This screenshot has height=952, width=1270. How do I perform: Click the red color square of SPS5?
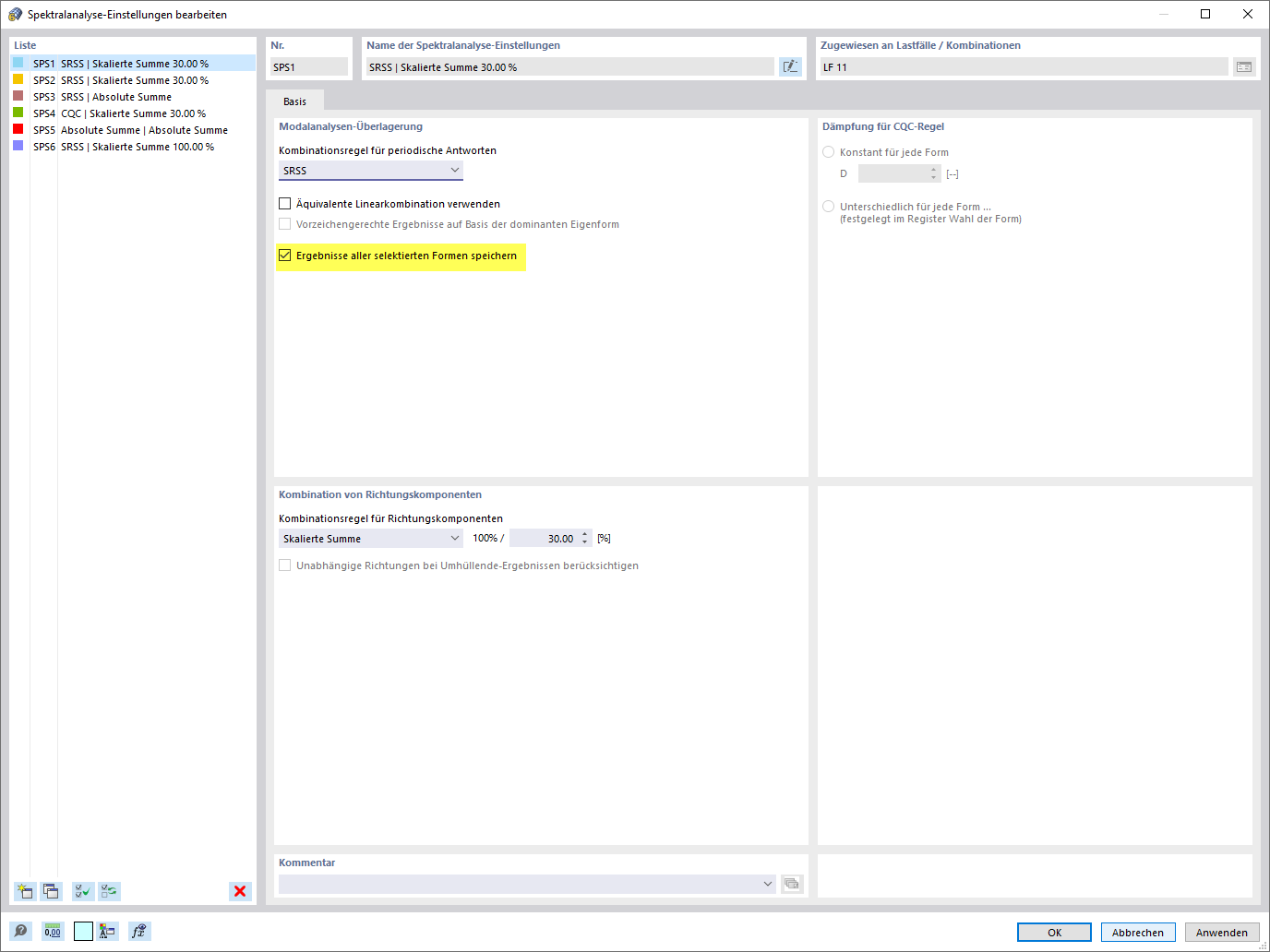click(18, 129)
